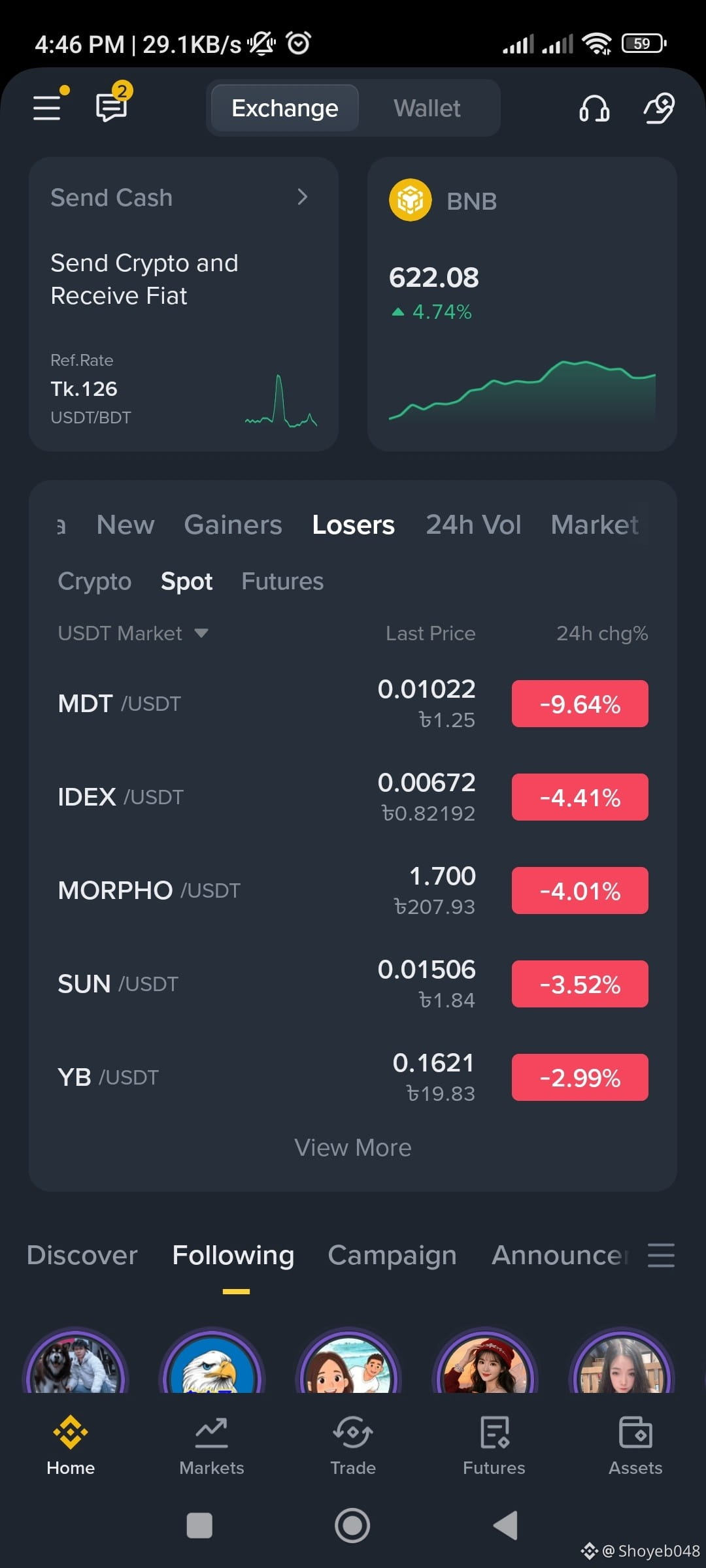Expand the feed tabs list menu icon

[661, 1255]
